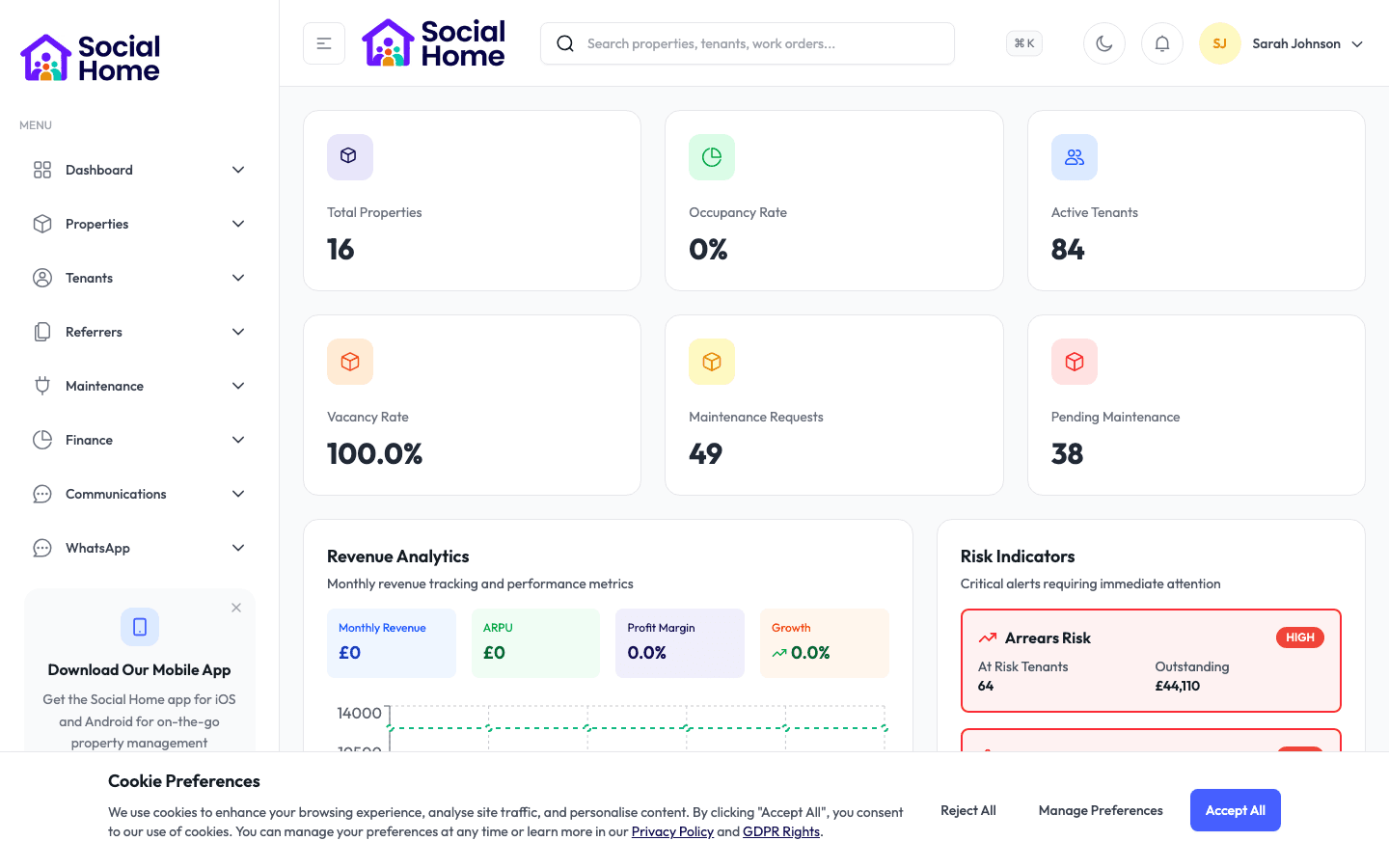
Task: Expand the Communications dropdown
Action: 237,493
